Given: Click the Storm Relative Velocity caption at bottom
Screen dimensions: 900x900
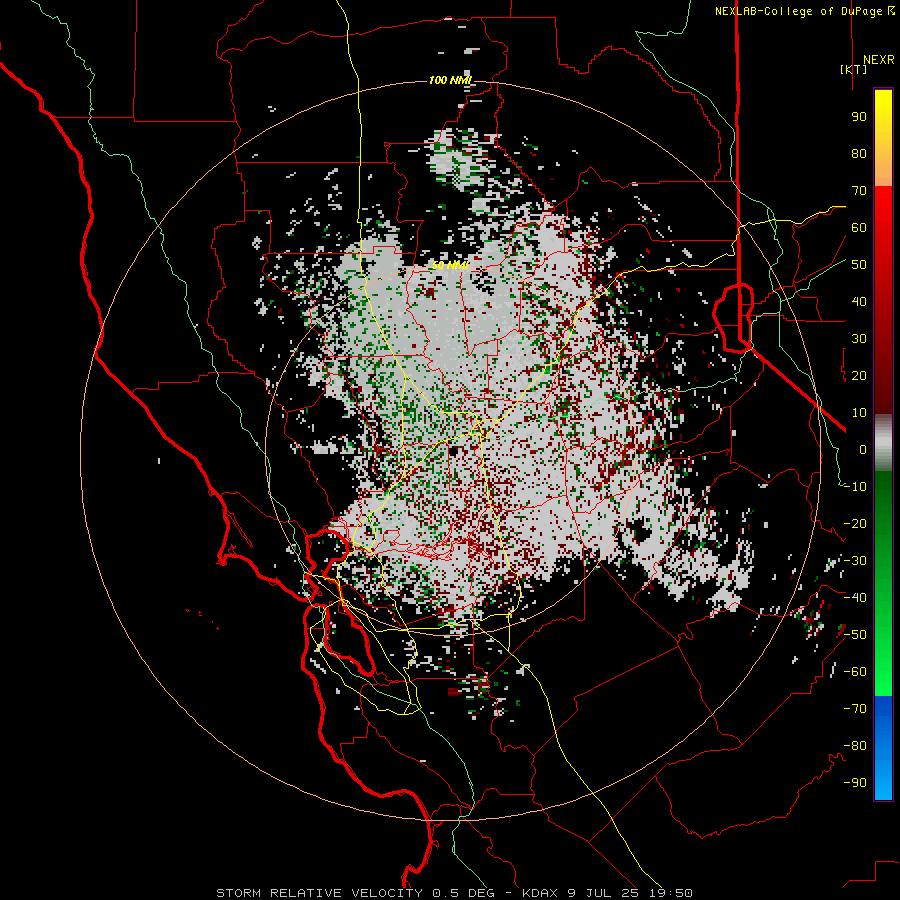Looking at the screenshot, I should click(454, 893).
